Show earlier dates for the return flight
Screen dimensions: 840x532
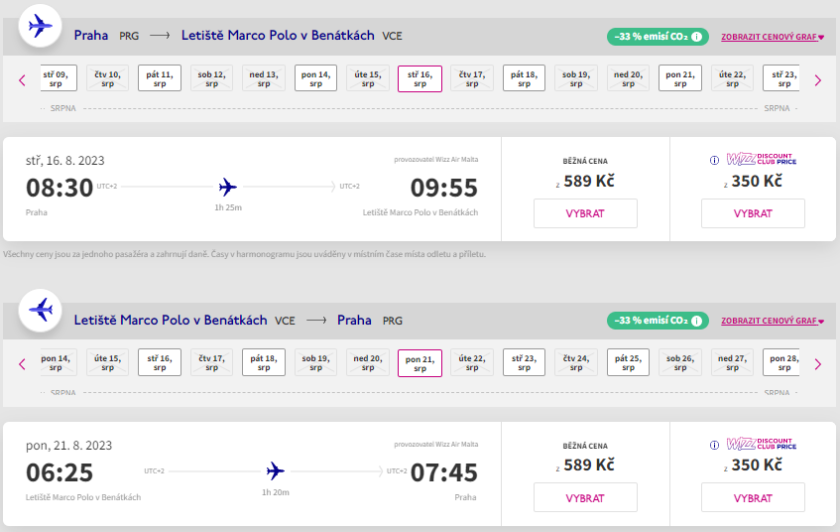click(x=22, y=364)
